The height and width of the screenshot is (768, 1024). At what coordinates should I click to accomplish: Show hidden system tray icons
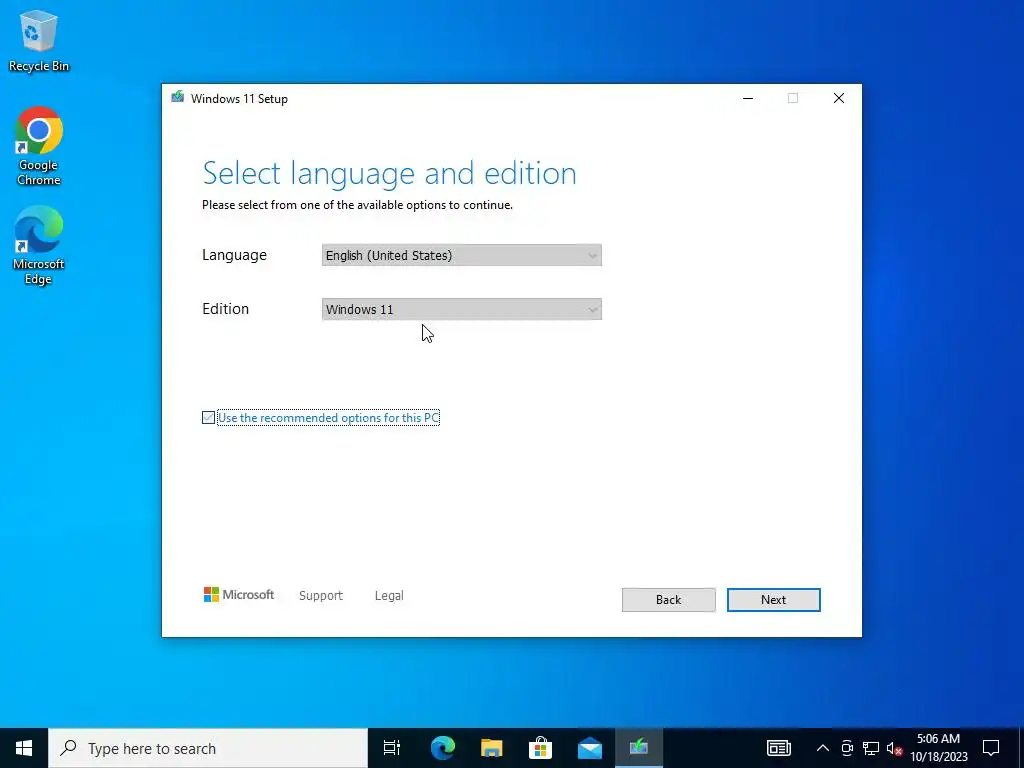823,748
